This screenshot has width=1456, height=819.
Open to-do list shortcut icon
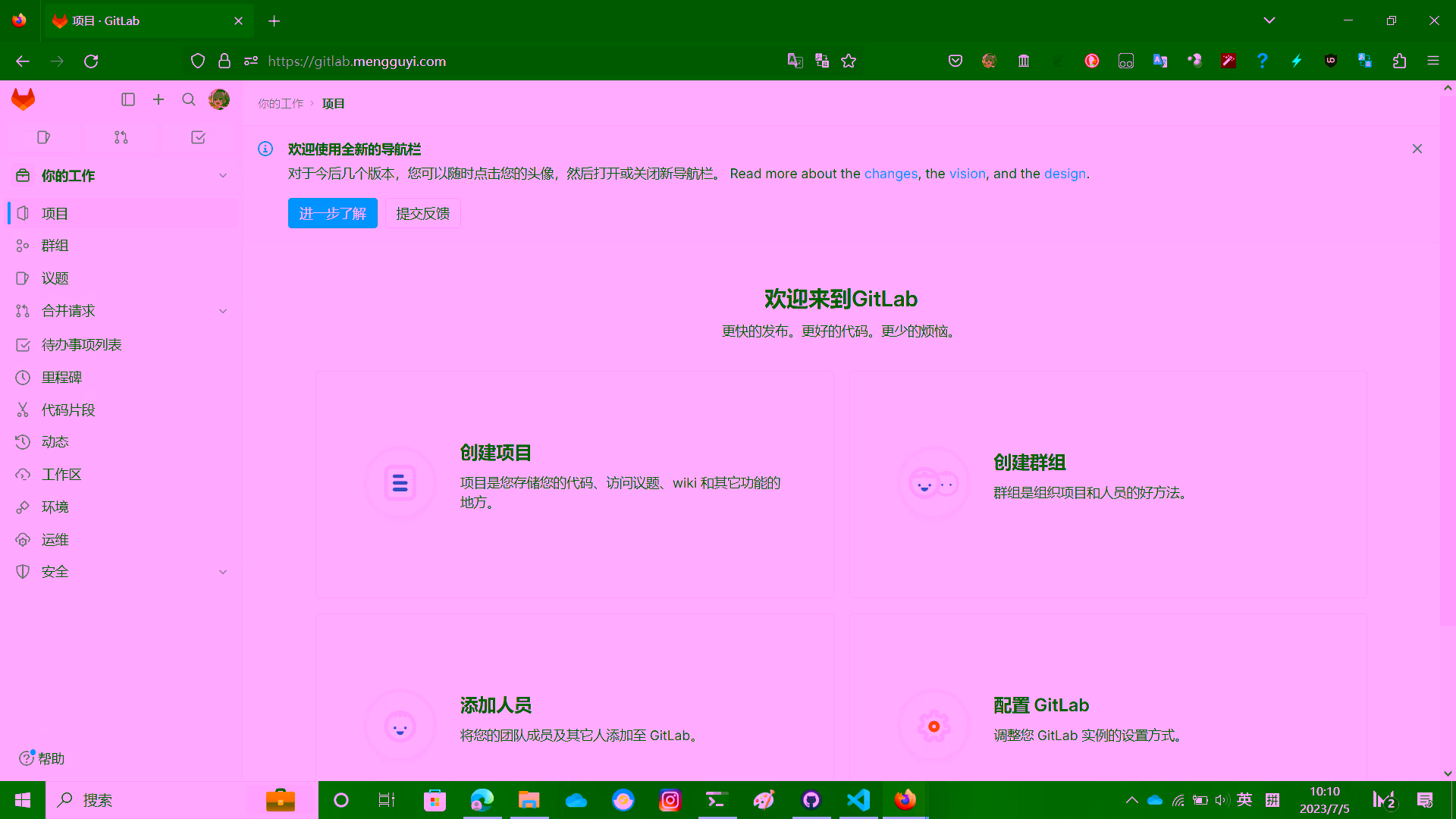coord(198,137)
